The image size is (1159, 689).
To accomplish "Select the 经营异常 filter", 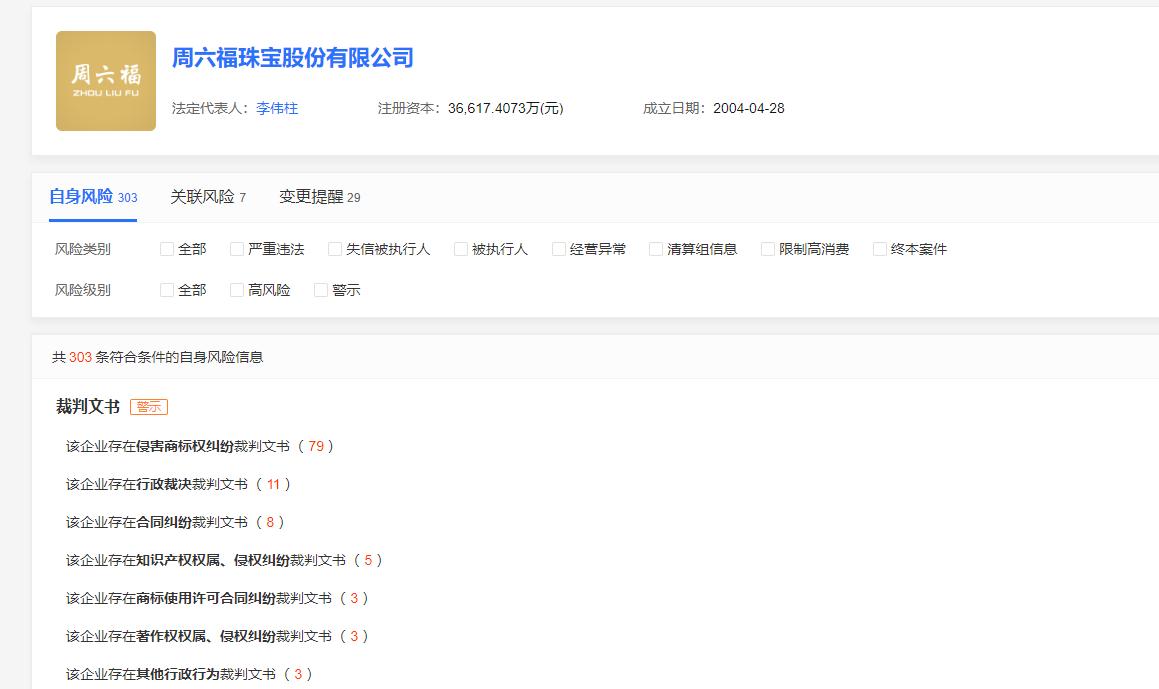I will [557, 248].
